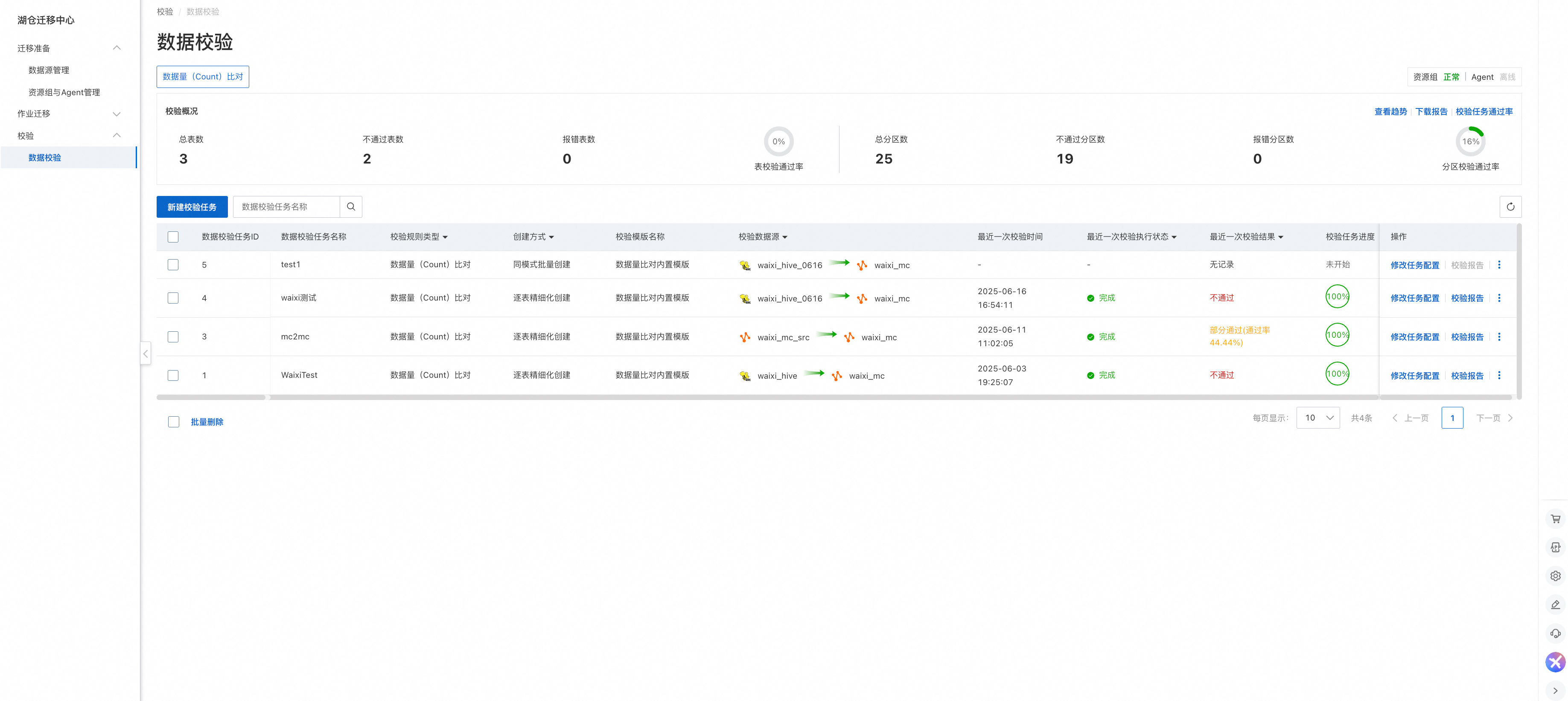
Task: Open the 最近一次校验结果 filter
Action: [x=1281, y=237]
